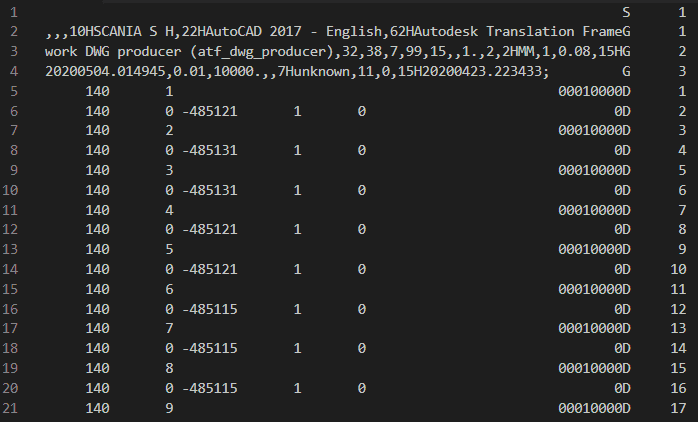Click the '-485131' value on line 8
Screen dimensions: 698x422
coord(210,150)
